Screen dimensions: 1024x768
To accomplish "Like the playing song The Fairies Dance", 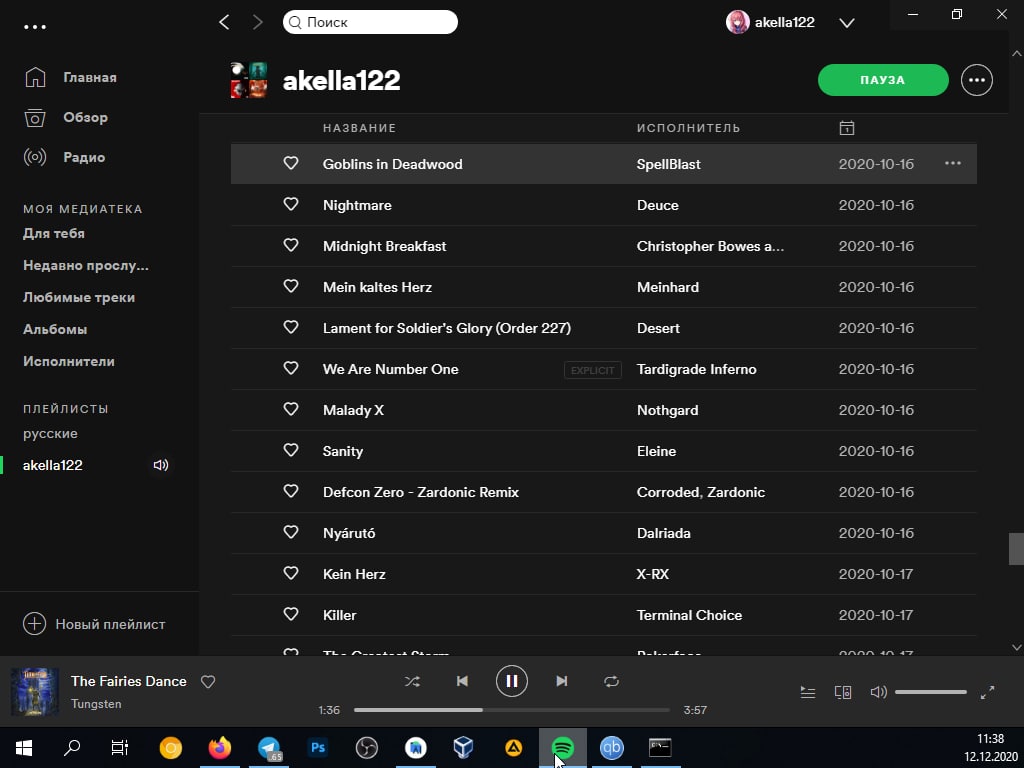I will pos(208,682).
